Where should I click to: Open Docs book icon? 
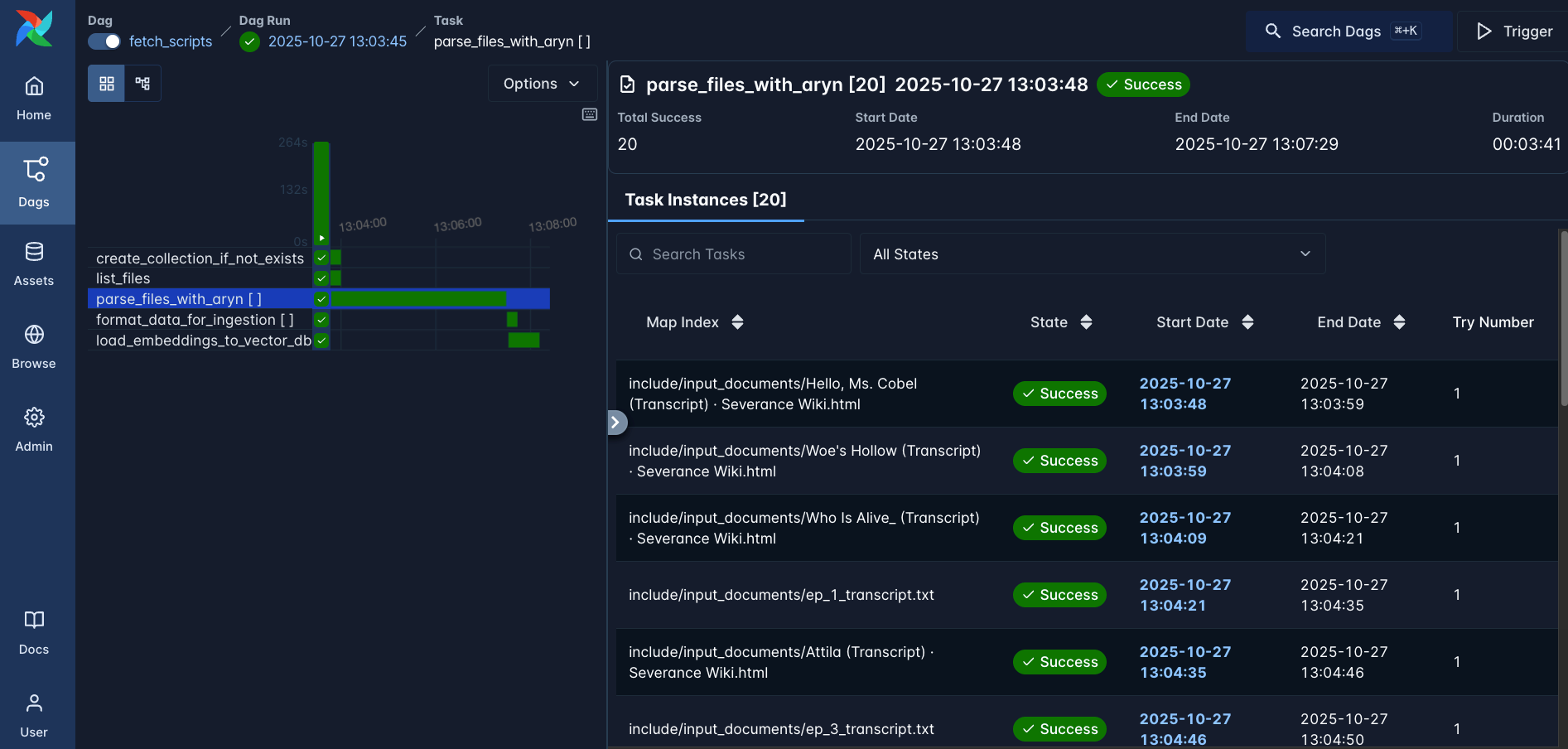point(33,632)
